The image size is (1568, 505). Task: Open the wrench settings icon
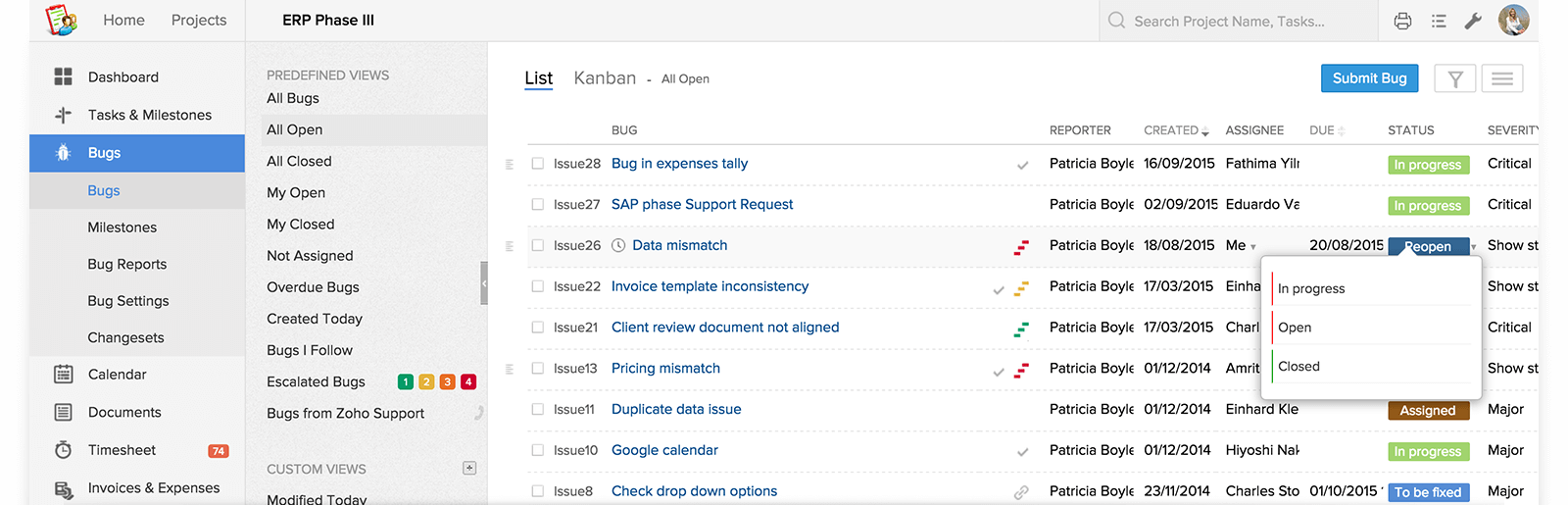point(1473,21)
